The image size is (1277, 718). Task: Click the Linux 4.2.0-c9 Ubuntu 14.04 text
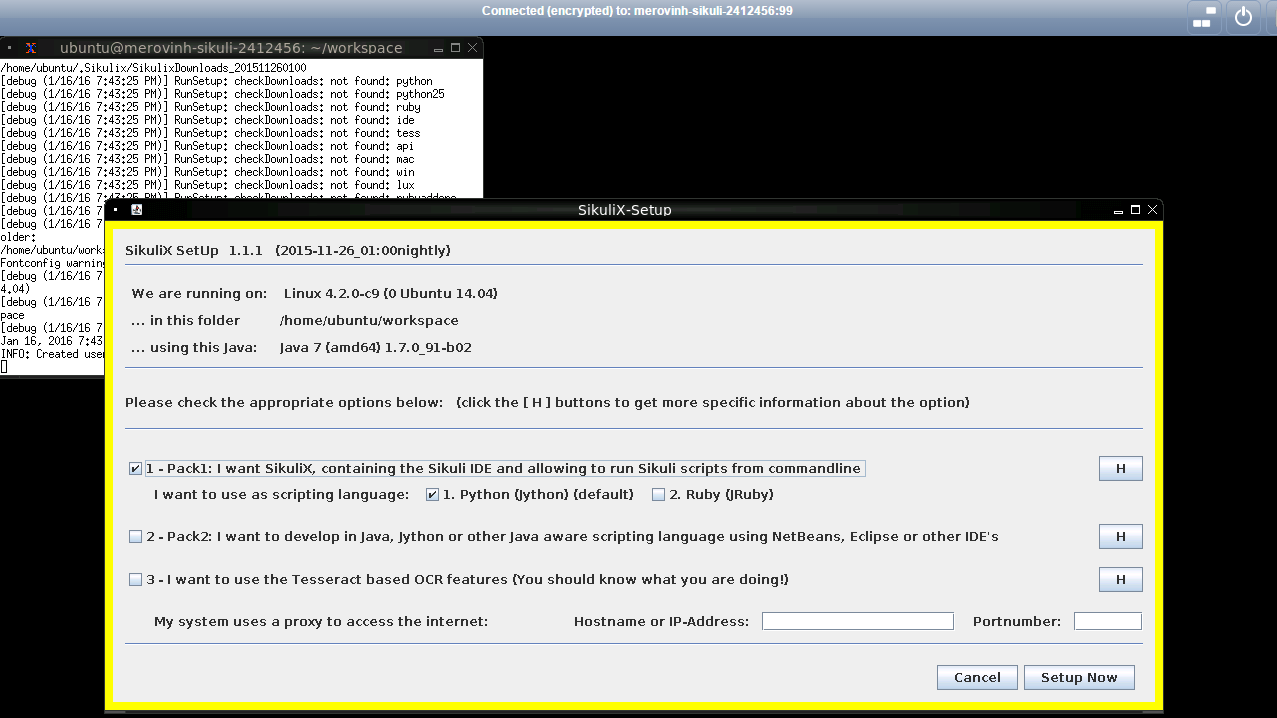click(x=390, y=293)
